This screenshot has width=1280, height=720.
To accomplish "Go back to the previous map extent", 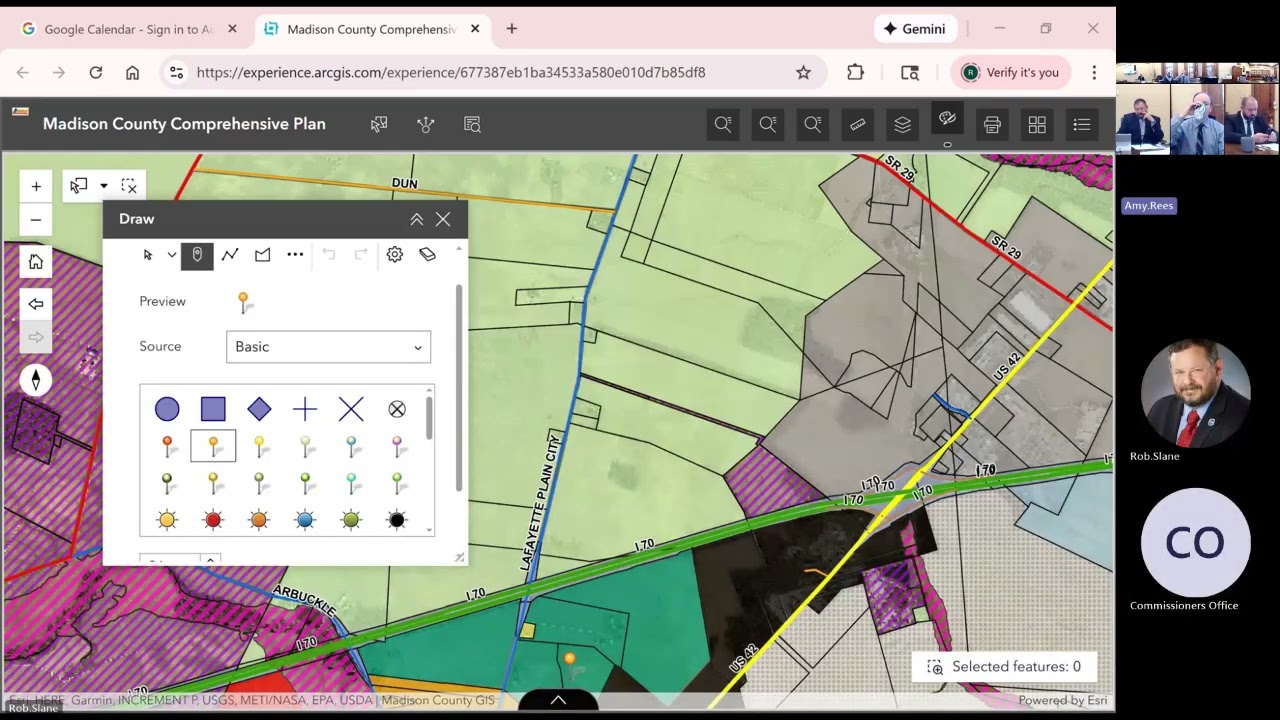I will click(x=36, y=304).
